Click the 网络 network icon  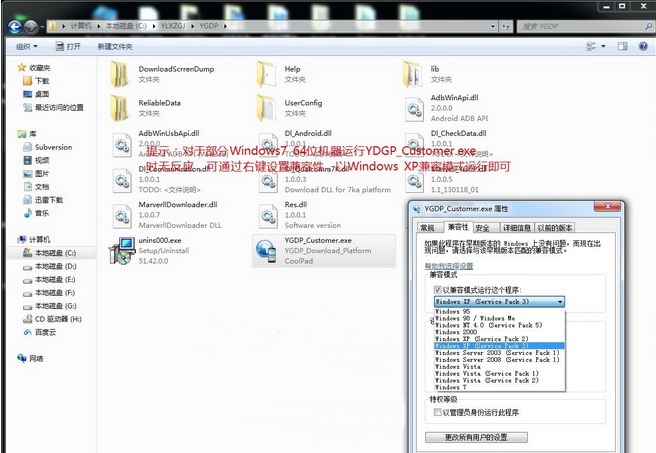[x=21, y=358]
